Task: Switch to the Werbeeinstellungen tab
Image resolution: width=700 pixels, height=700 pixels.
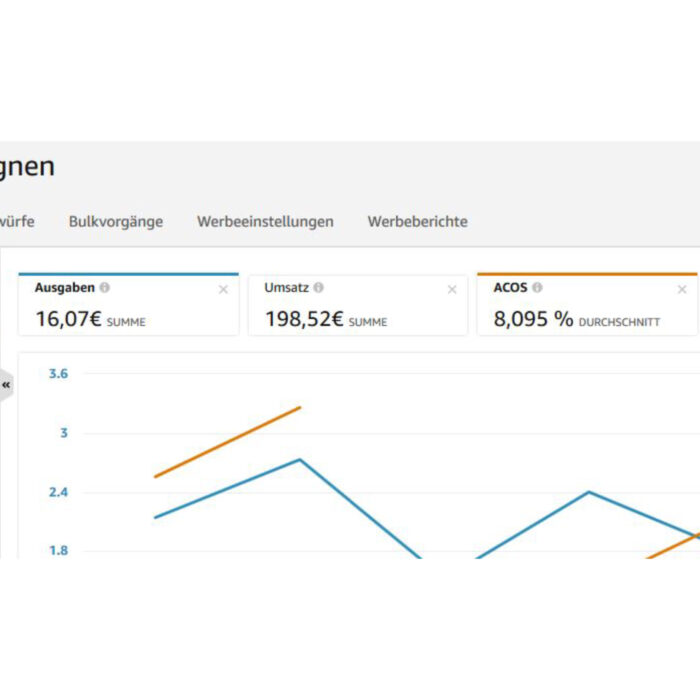Action: coord(266,222)
